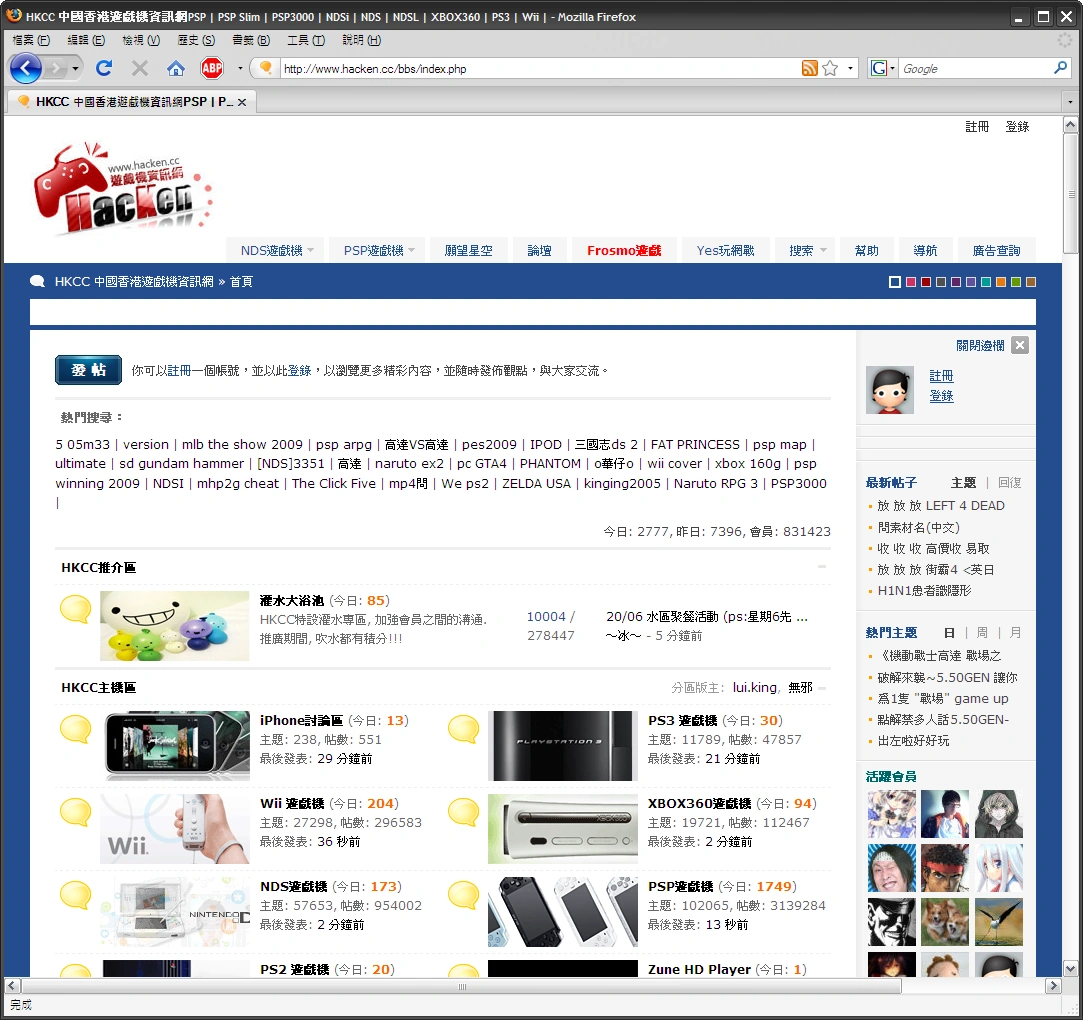1083x1020 pixels.
Task: Click the horizontal scrollbar right arrow
Action: (x=1053, y=985)
